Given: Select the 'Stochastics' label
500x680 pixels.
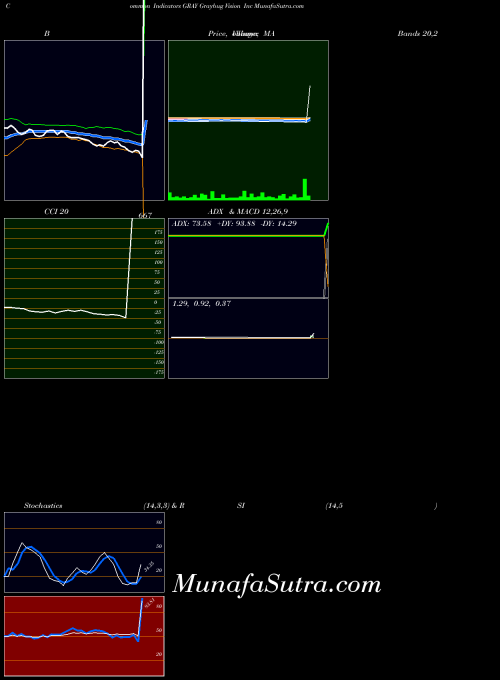Looking at the screenshot, I should tap(43, 506).
